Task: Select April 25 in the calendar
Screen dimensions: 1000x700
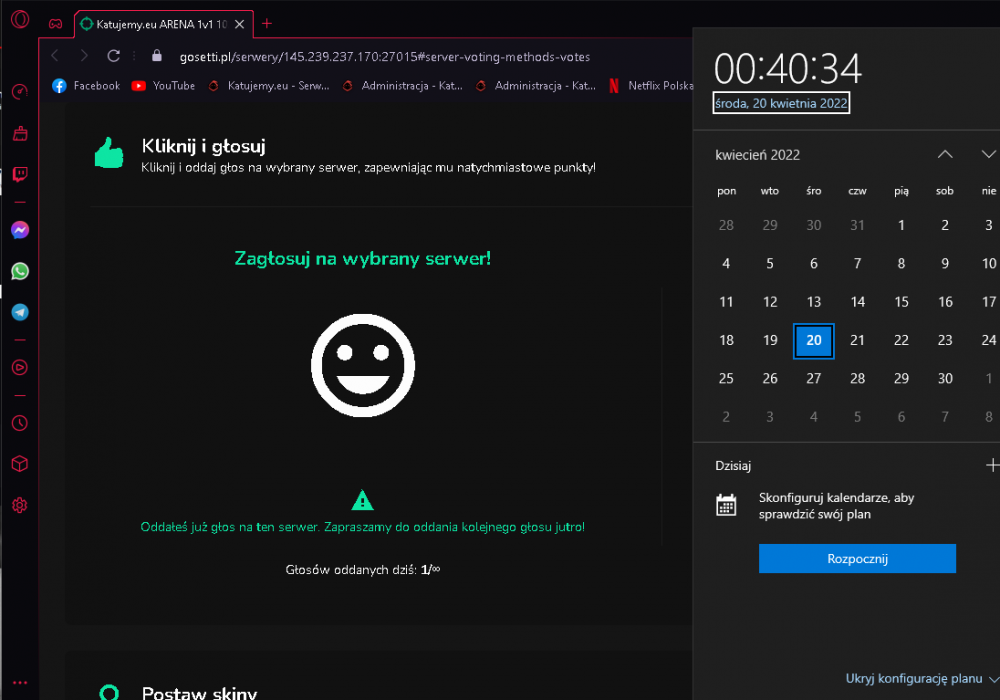Action: 726,379
